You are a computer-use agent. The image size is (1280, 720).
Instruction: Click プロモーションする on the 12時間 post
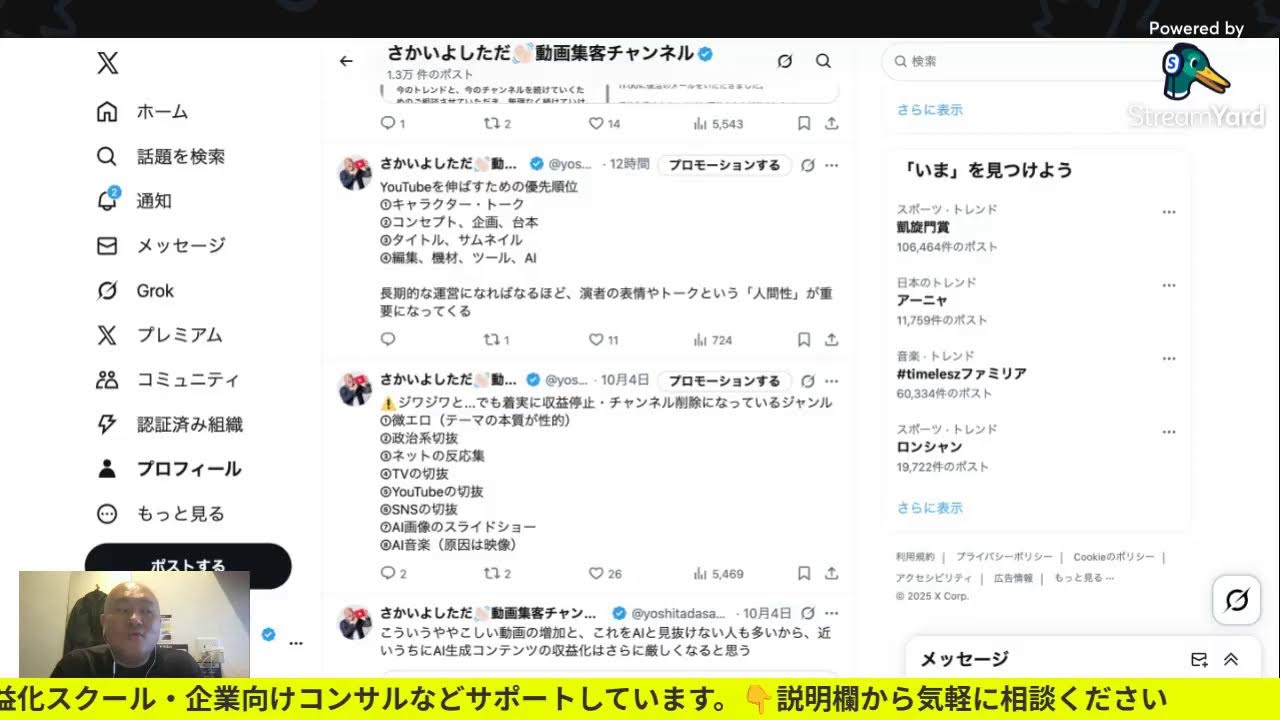click(x=724, y=165)
